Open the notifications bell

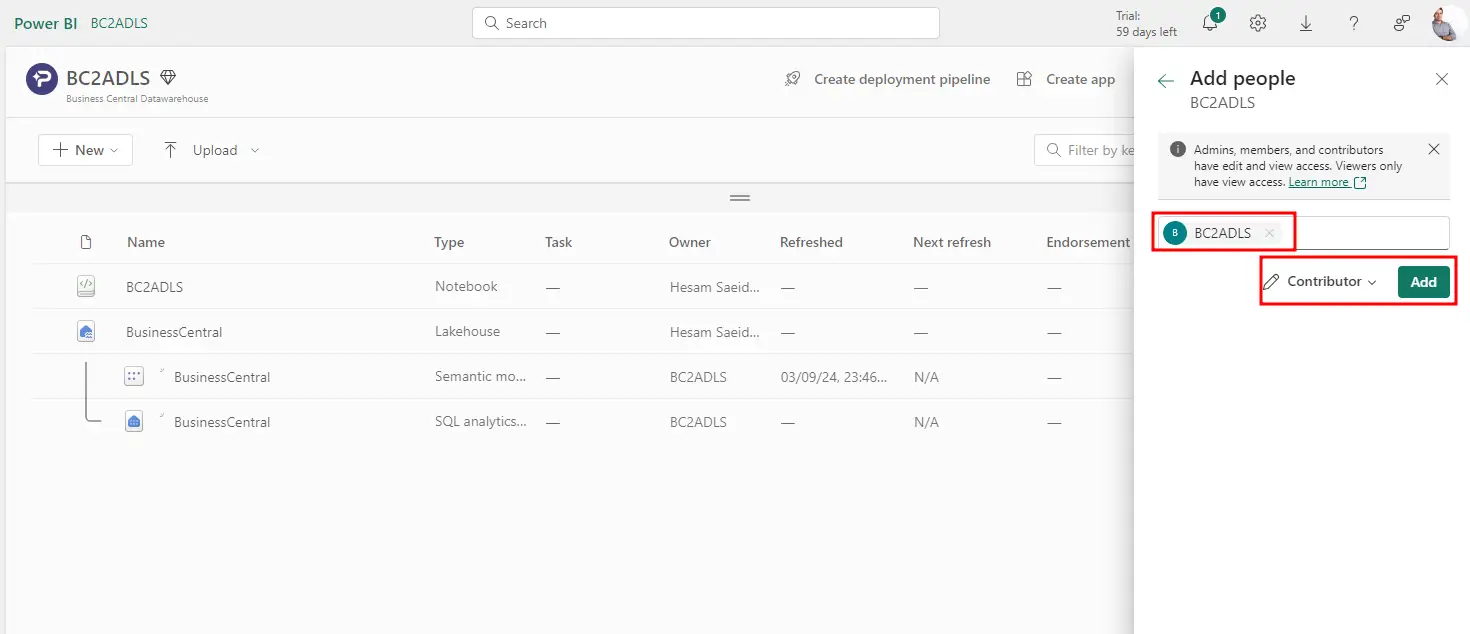coord(1211,23)
